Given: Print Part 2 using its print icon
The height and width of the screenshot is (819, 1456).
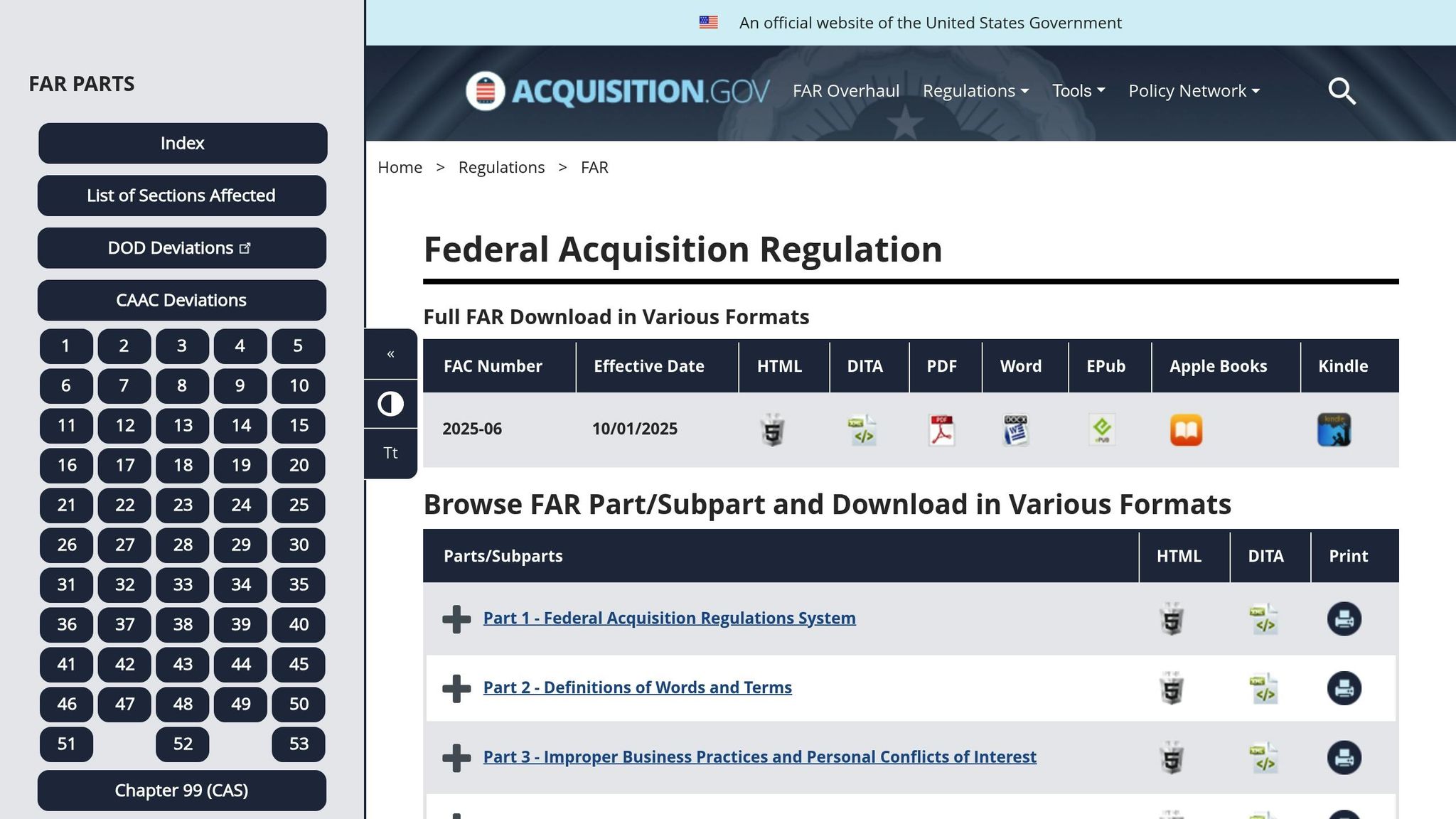Looking at the screenshot, I should 1344,688.
